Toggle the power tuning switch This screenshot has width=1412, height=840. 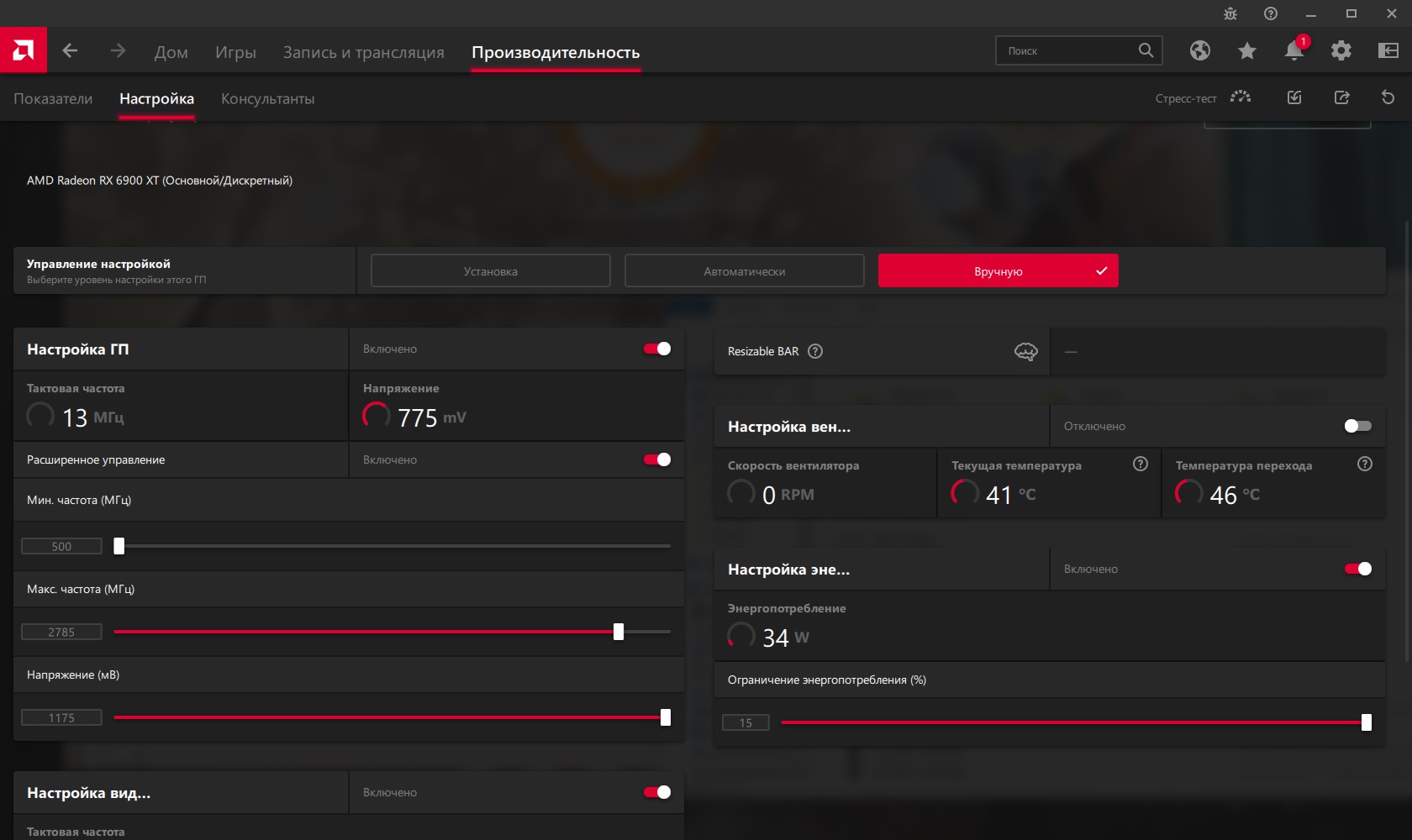[x=1358, y=569]
